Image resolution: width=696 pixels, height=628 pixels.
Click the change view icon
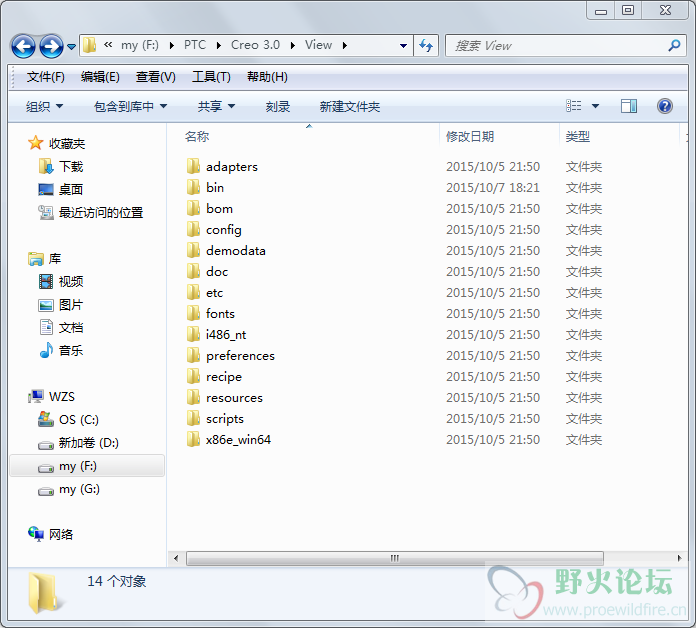coord(573,106)
